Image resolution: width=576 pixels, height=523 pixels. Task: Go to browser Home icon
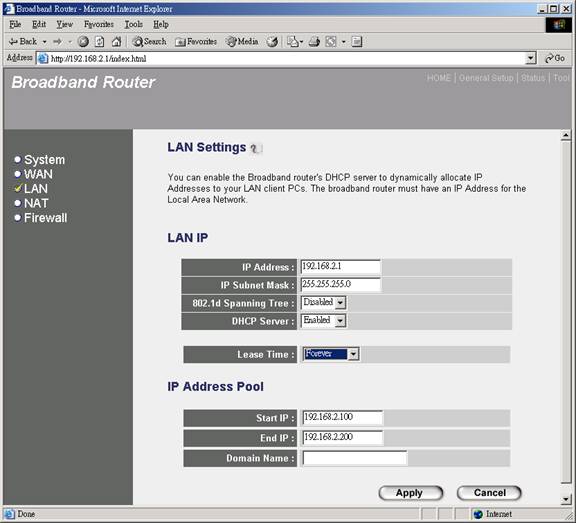pyautogui.click(x=116, y=42)
